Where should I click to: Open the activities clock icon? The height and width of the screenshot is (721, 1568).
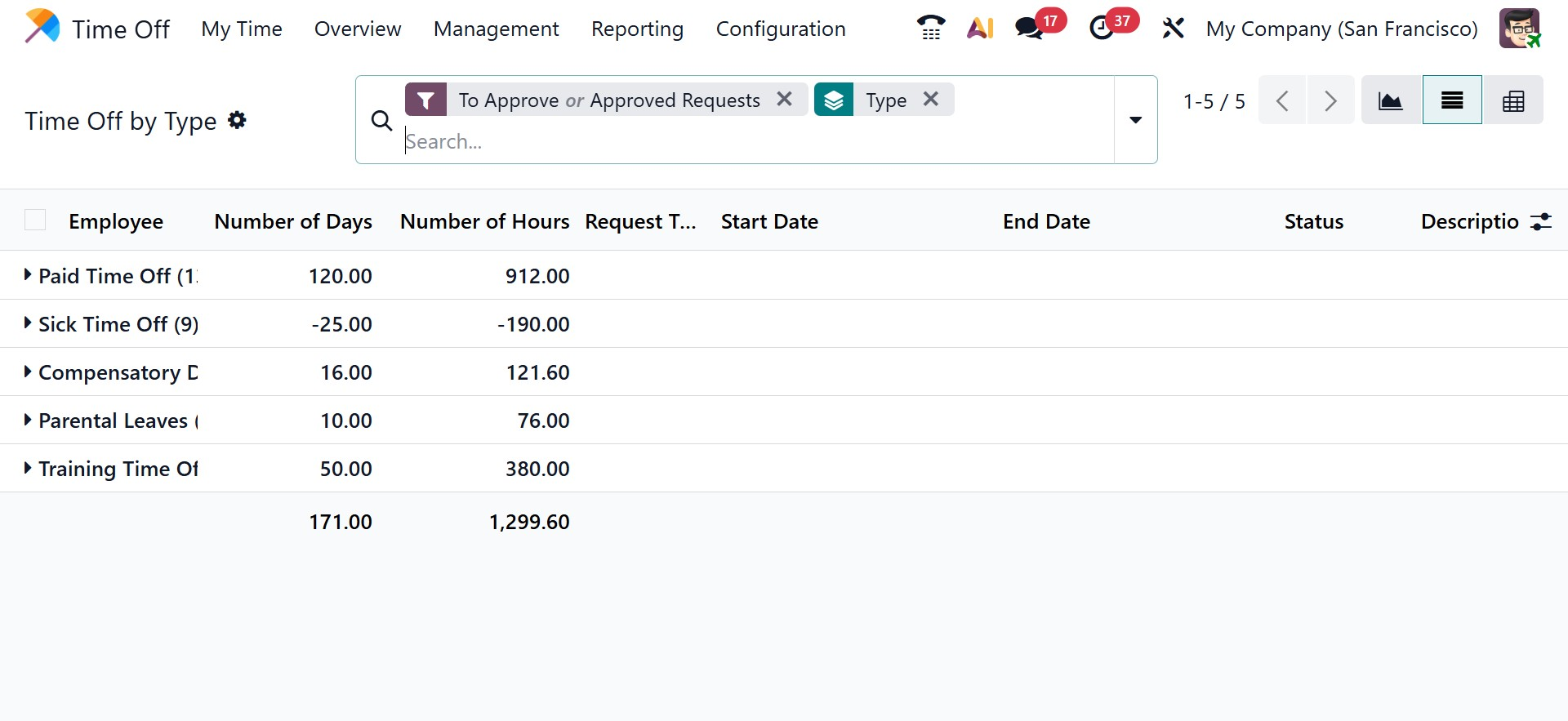[x=1102, y=29]
